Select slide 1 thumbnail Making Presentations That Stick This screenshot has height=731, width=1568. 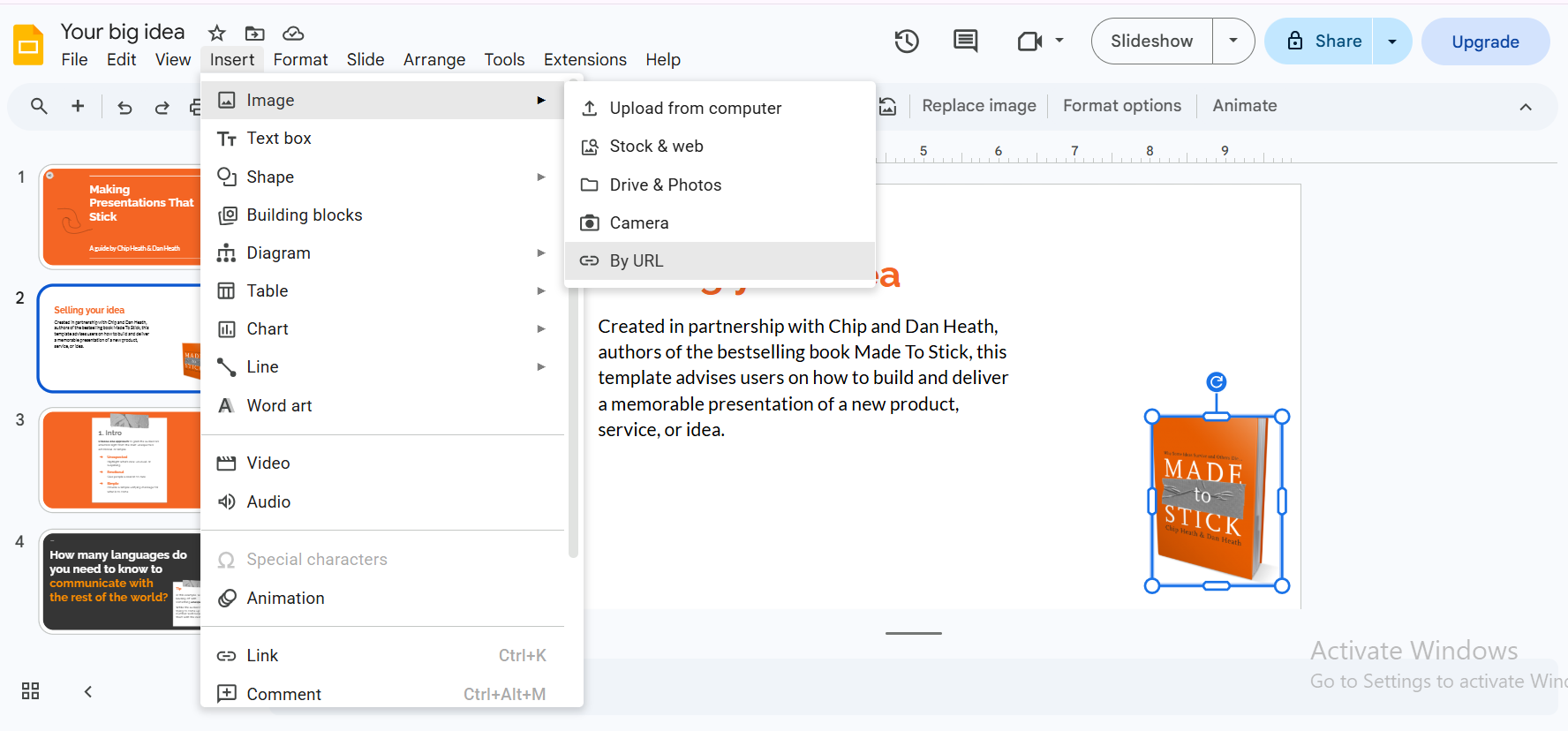(121, 216)
